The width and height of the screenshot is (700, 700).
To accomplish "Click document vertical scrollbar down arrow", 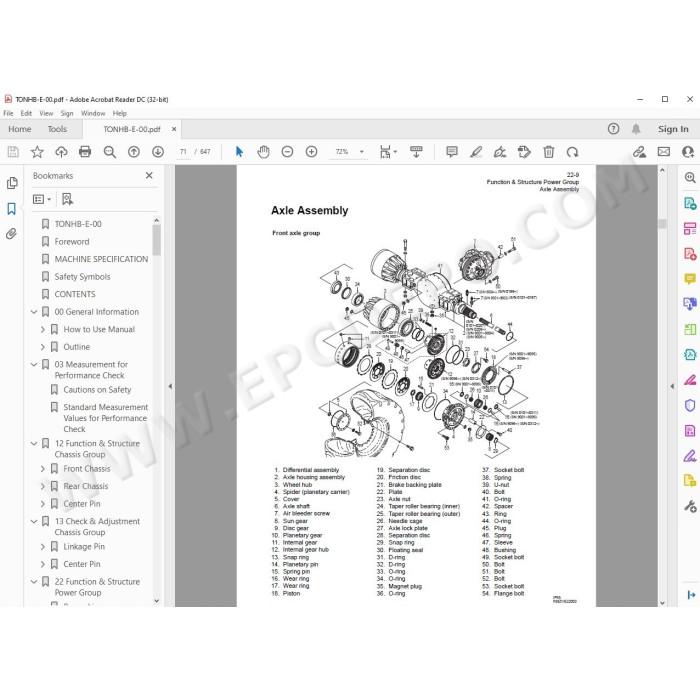I will tap(662, 603).
